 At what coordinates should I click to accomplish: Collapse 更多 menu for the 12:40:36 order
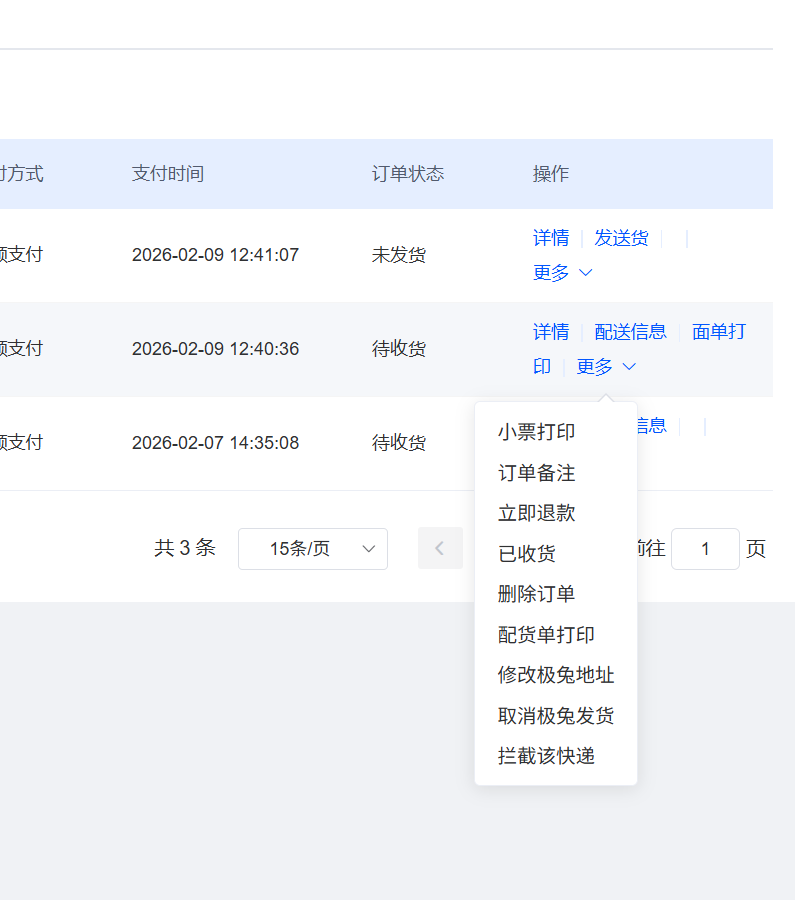click(x=606, y=367)
